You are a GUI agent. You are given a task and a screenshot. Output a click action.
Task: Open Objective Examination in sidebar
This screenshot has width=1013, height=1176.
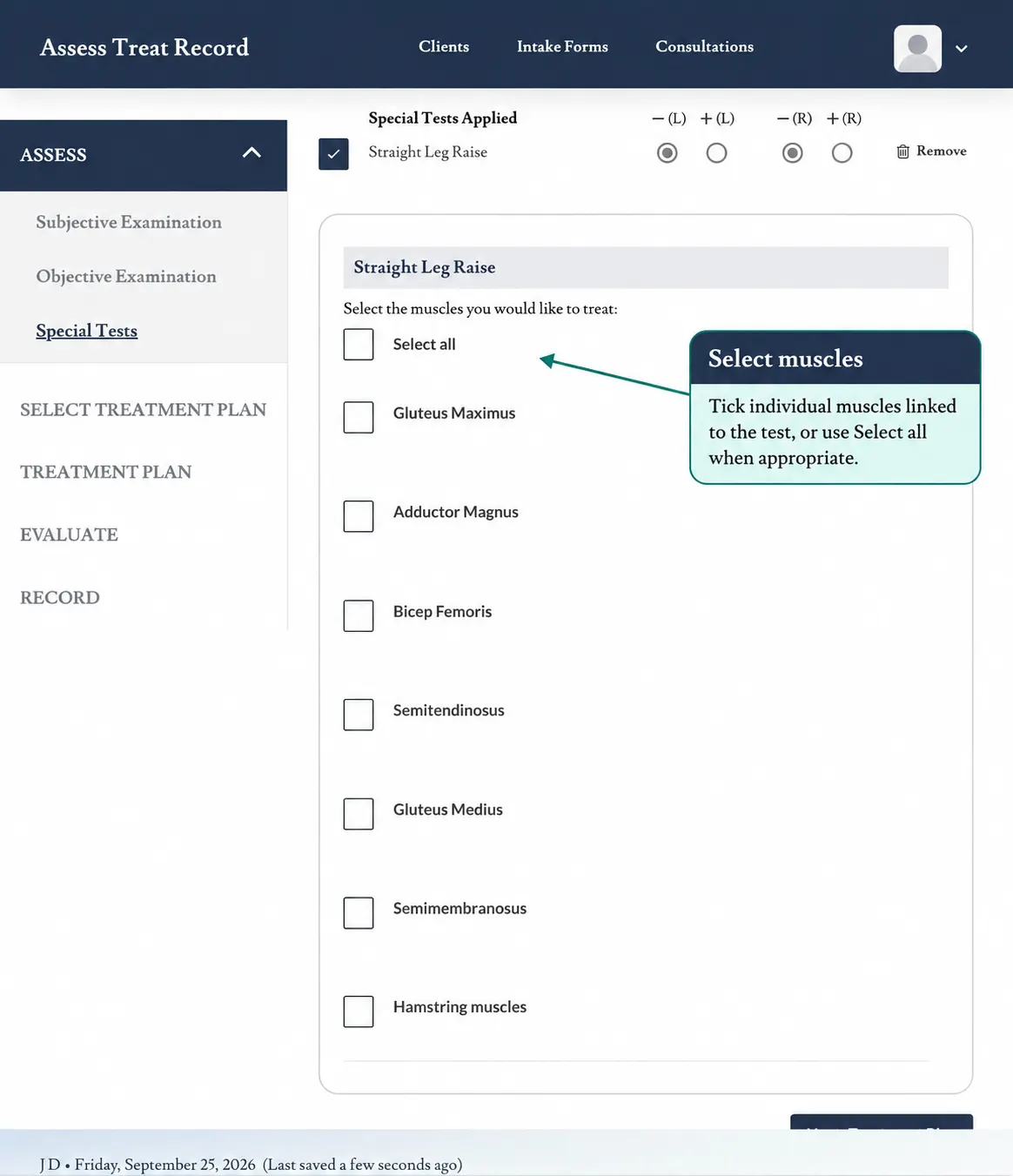(126, 276)
